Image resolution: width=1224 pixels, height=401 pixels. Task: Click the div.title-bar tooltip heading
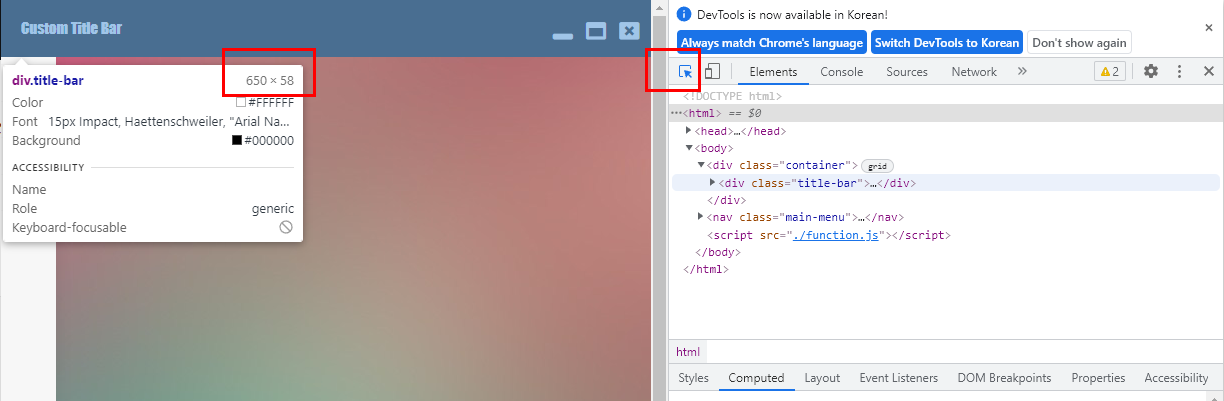click(x=48, y=80)
